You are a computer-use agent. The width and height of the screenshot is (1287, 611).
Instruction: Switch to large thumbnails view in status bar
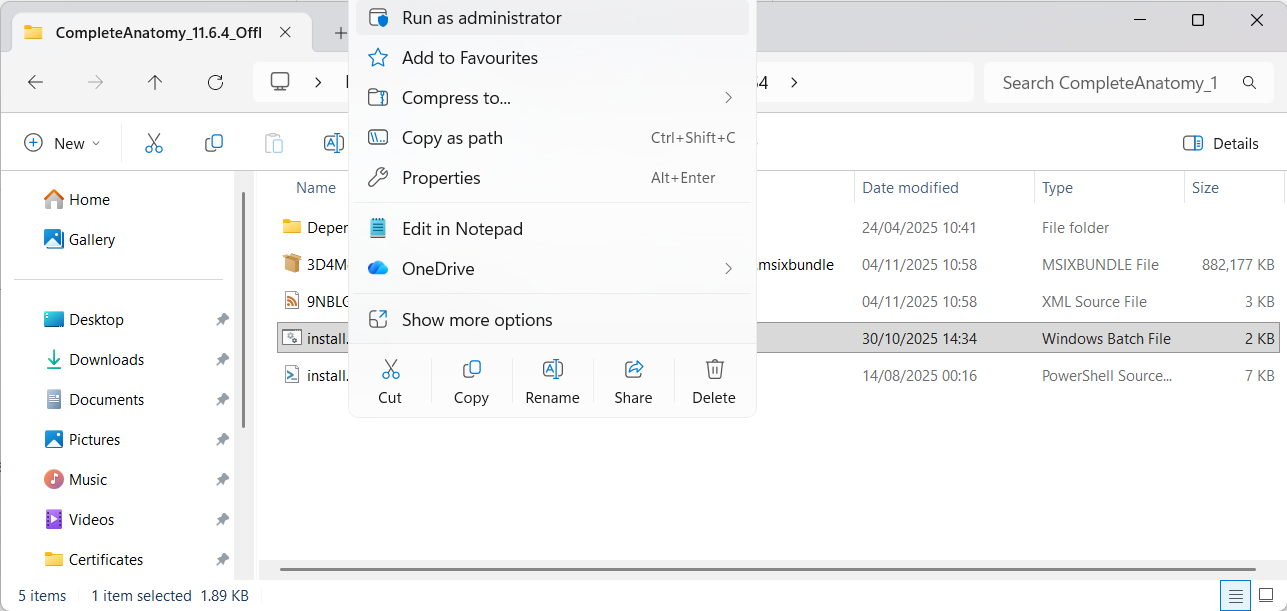coord(1265,596)
